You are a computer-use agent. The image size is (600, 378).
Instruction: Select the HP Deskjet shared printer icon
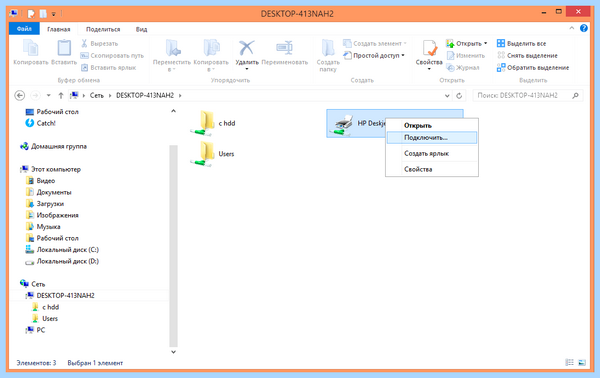pos(343,124)
